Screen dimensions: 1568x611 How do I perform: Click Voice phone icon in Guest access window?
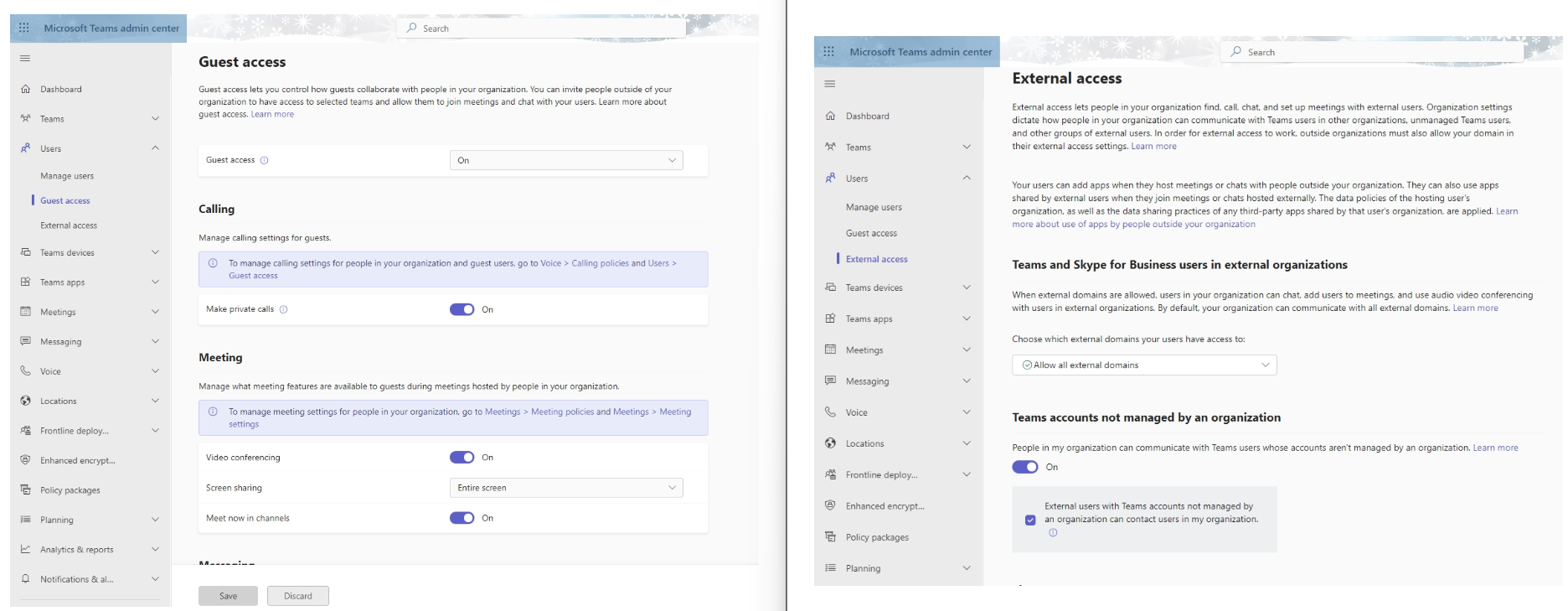pos(25,370)
